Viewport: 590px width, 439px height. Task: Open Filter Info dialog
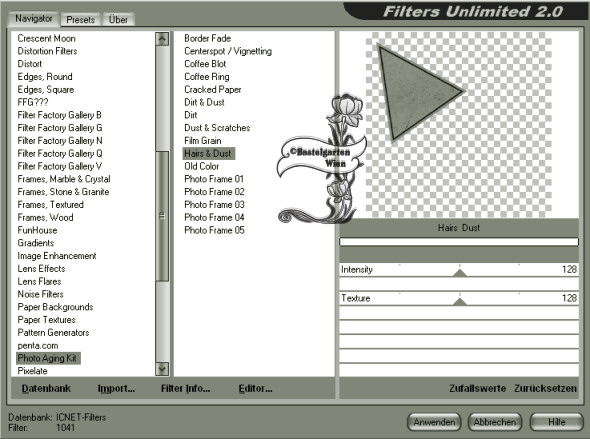click(185, 388)
